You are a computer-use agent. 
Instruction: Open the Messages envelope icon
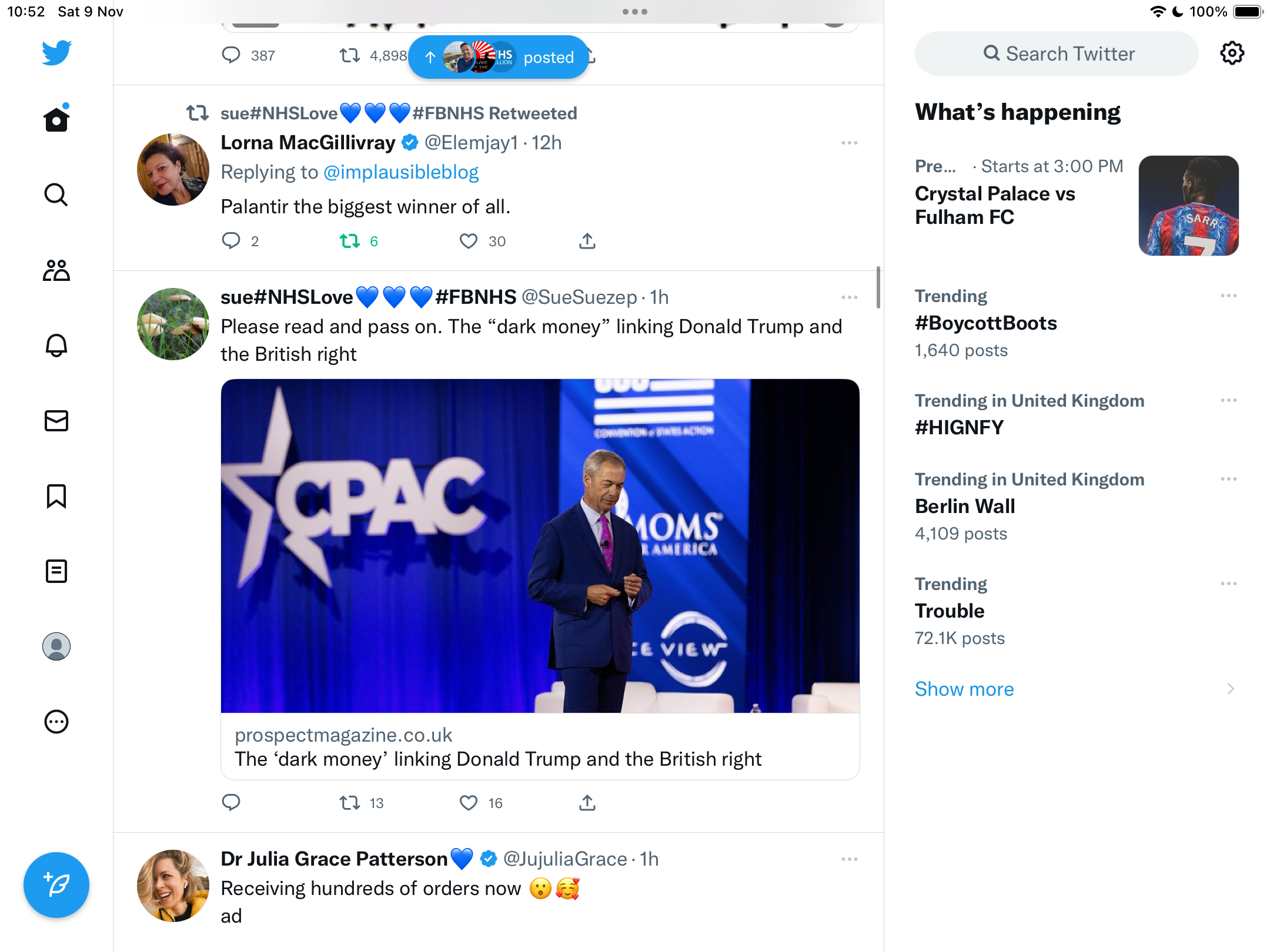coord(56,421)
